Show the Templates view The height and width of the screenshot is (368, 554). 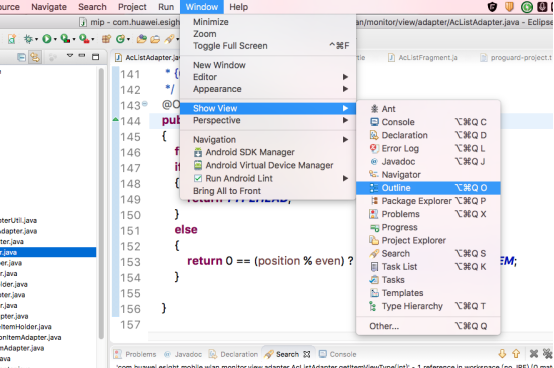pyautogui.click(x=428, y=293)
